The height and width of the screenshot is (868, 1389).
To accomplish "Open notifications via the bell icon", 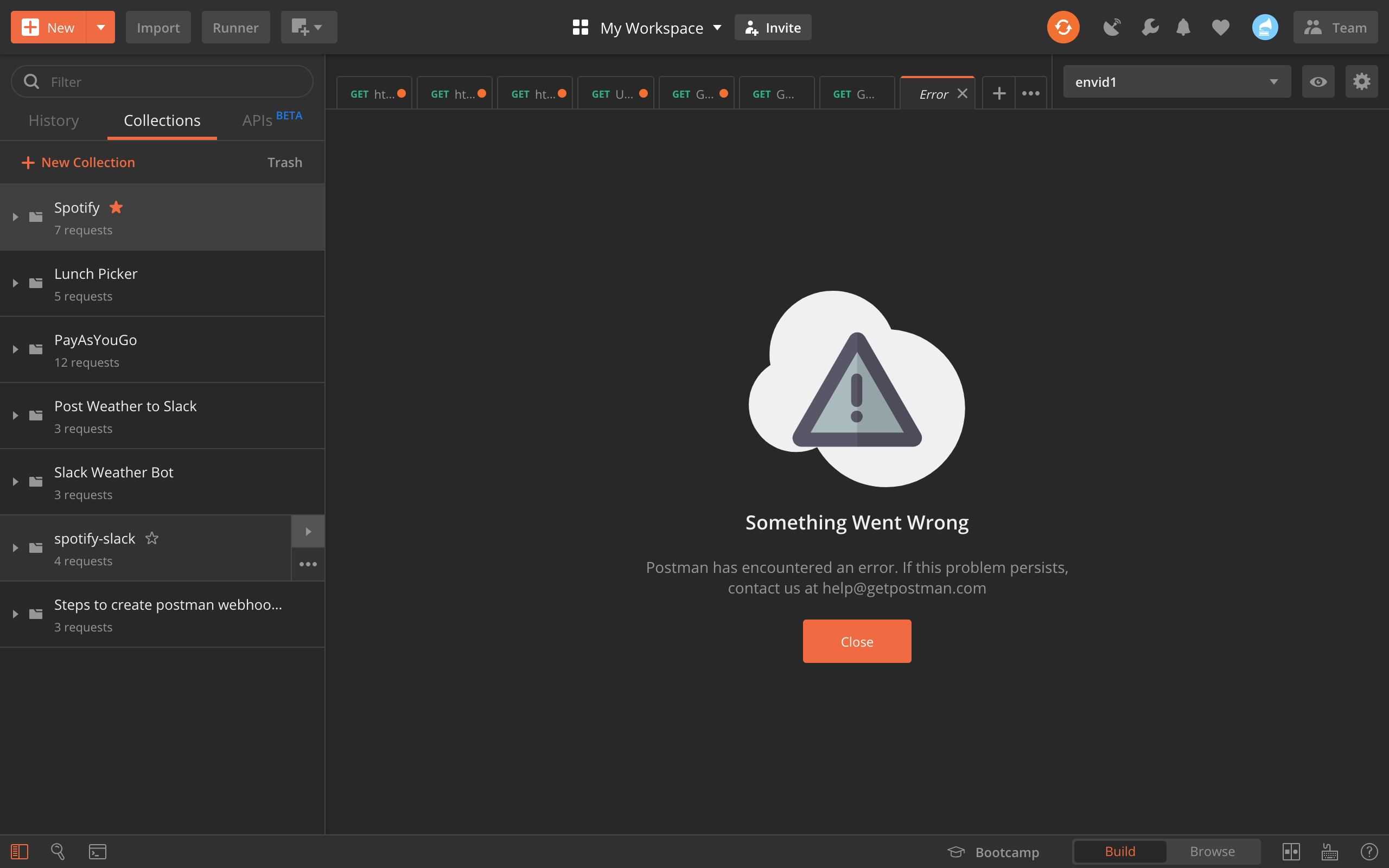I will pyautogui.click(x=1183, y=27).
